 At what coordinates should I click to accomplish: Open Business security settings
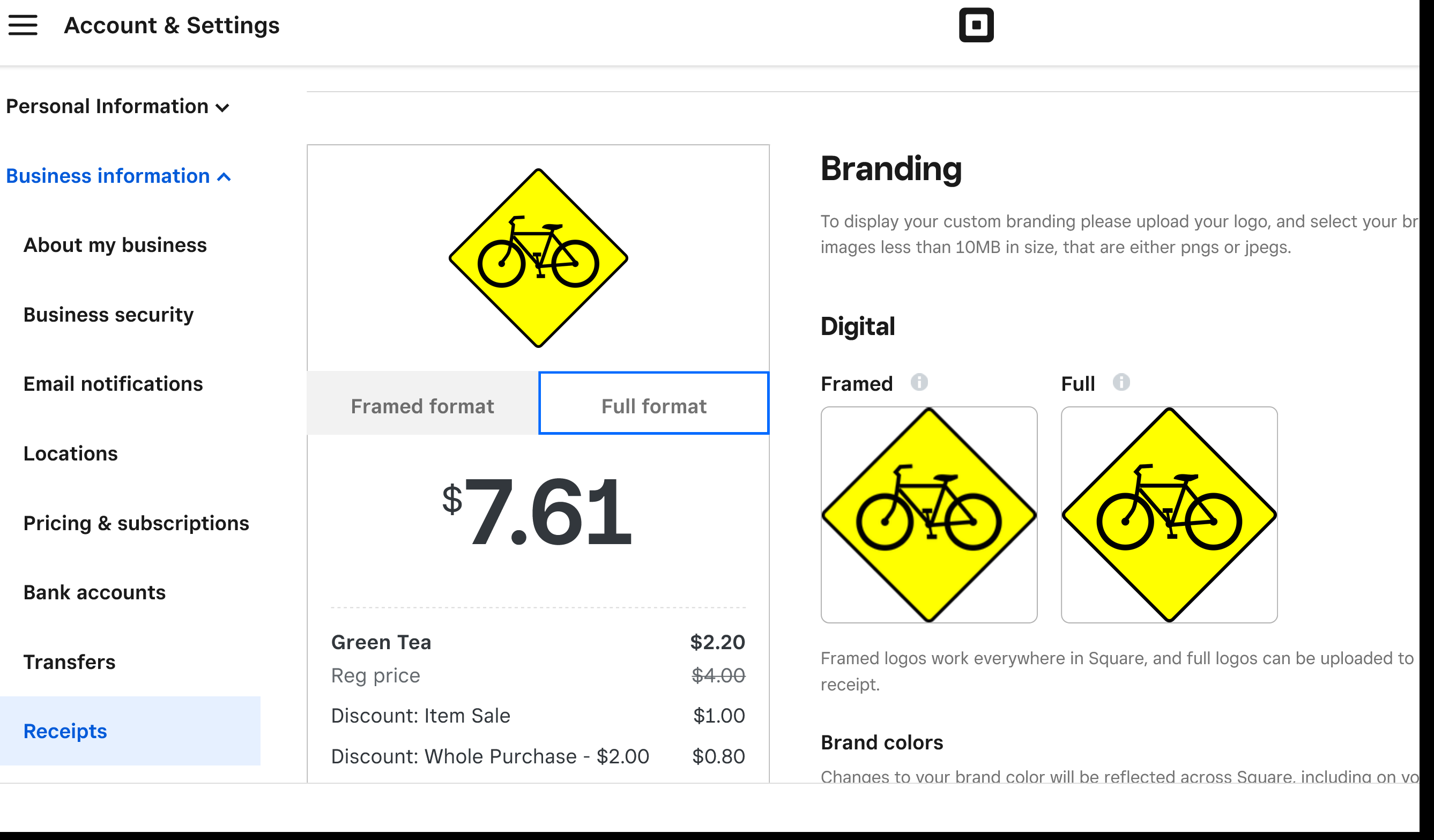[108, 314]
